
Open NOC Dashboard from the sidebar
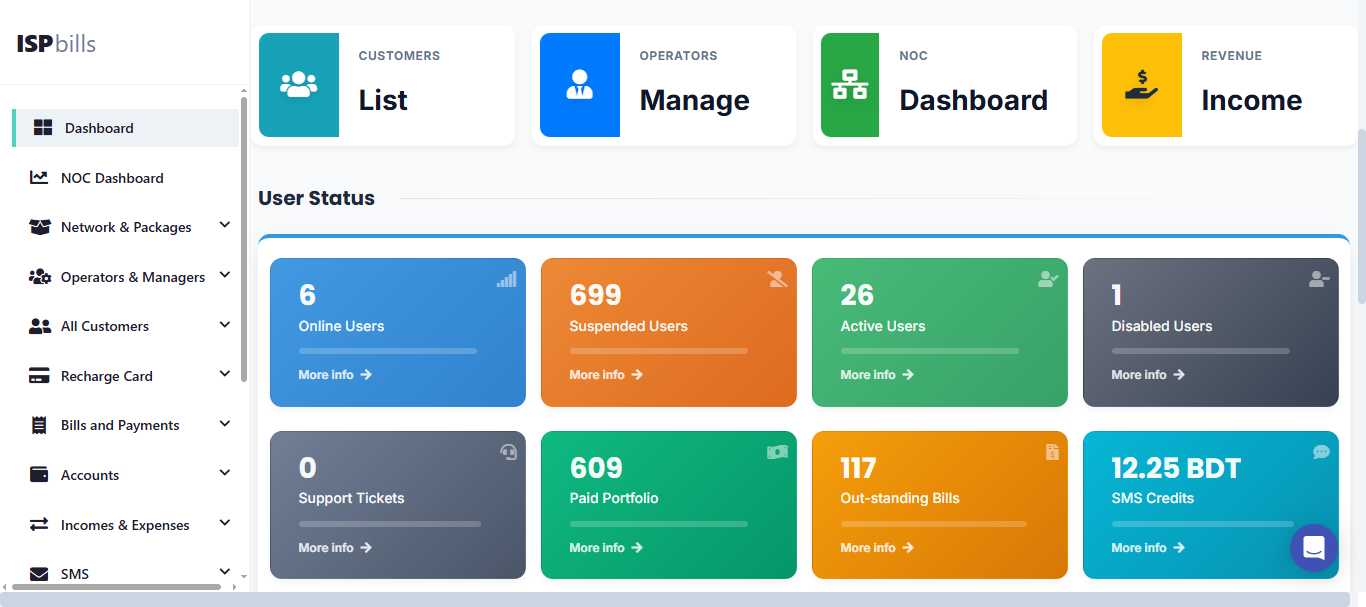coord(112,178)
